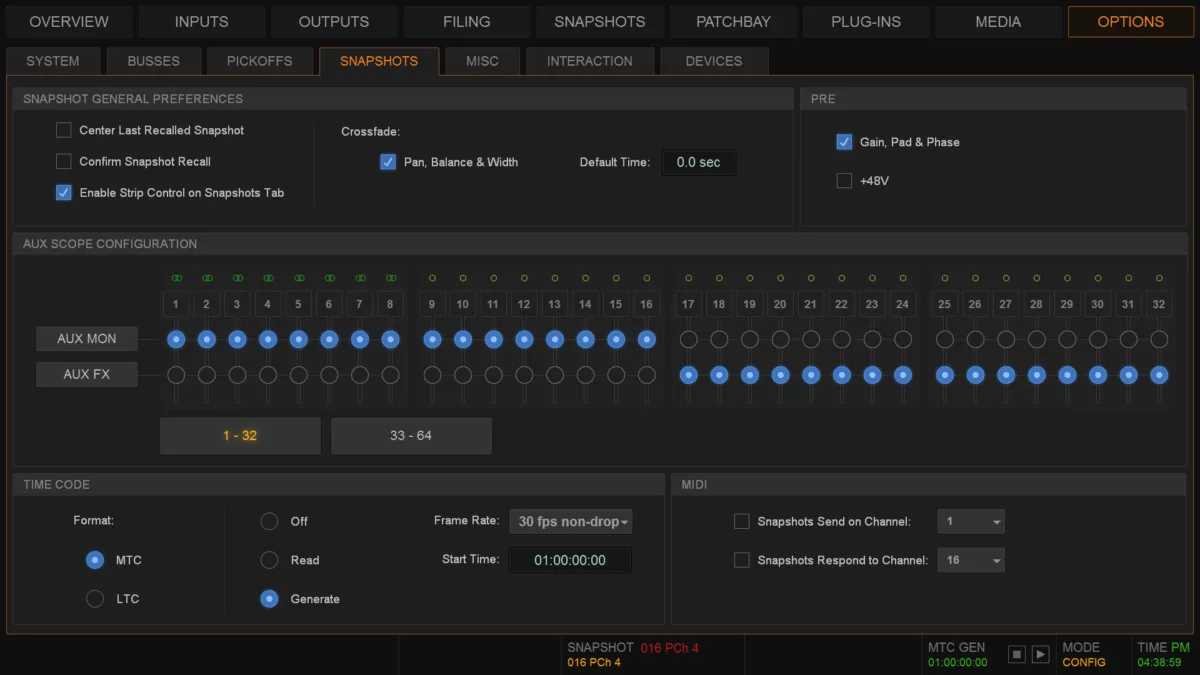Click the crossfade Default Time field

pos(698,162)
